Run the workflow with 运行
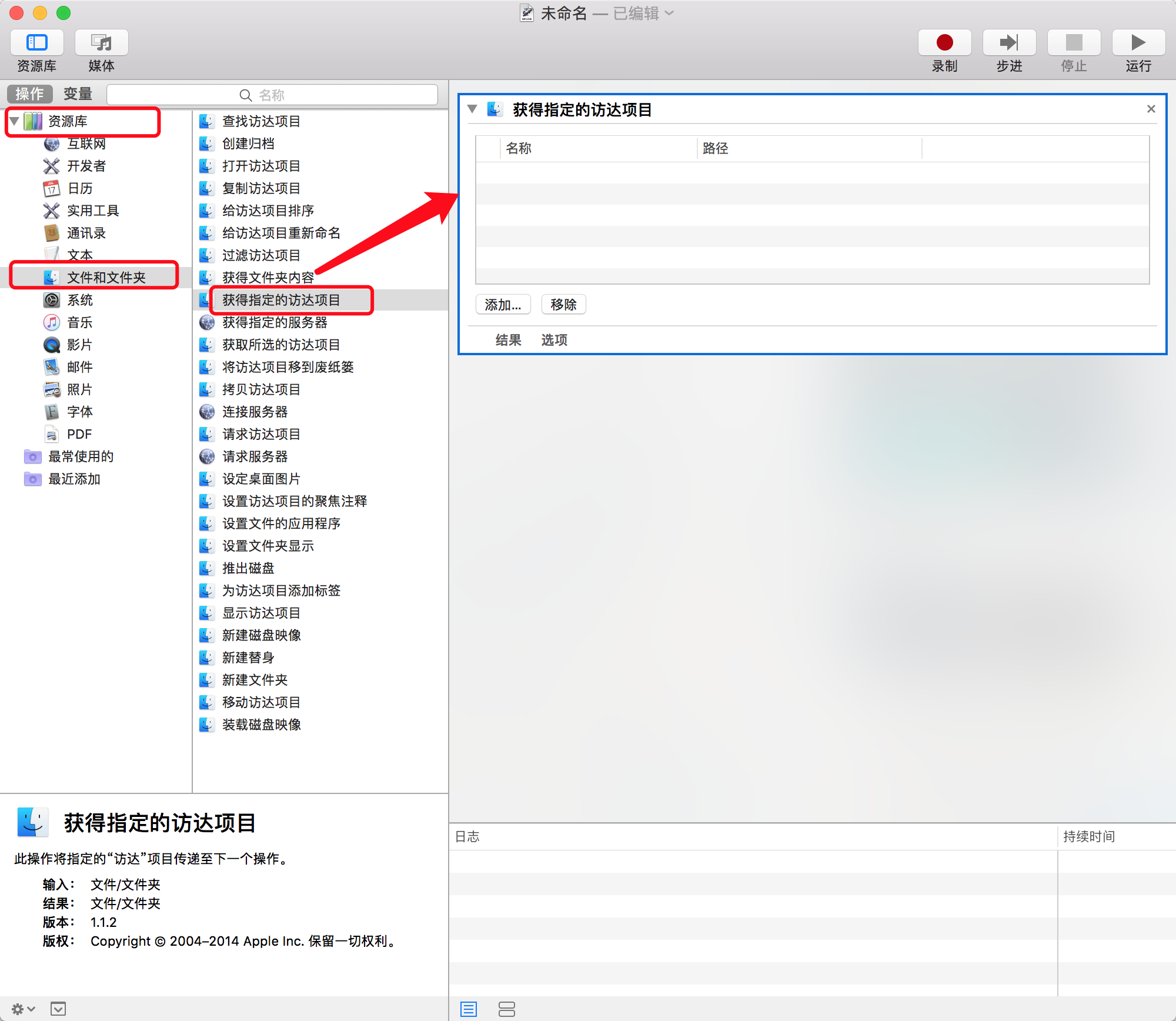Image resolution: width=1176 pixels, height=1021 pixels. point(1138,43)
